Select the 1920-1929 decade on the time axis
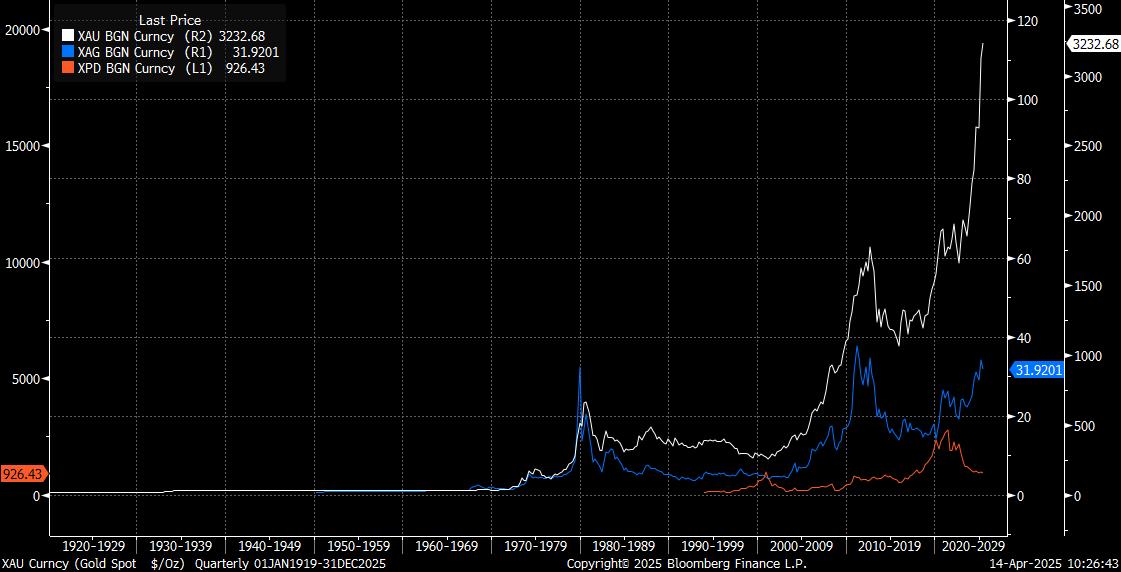 coord(93,547)
